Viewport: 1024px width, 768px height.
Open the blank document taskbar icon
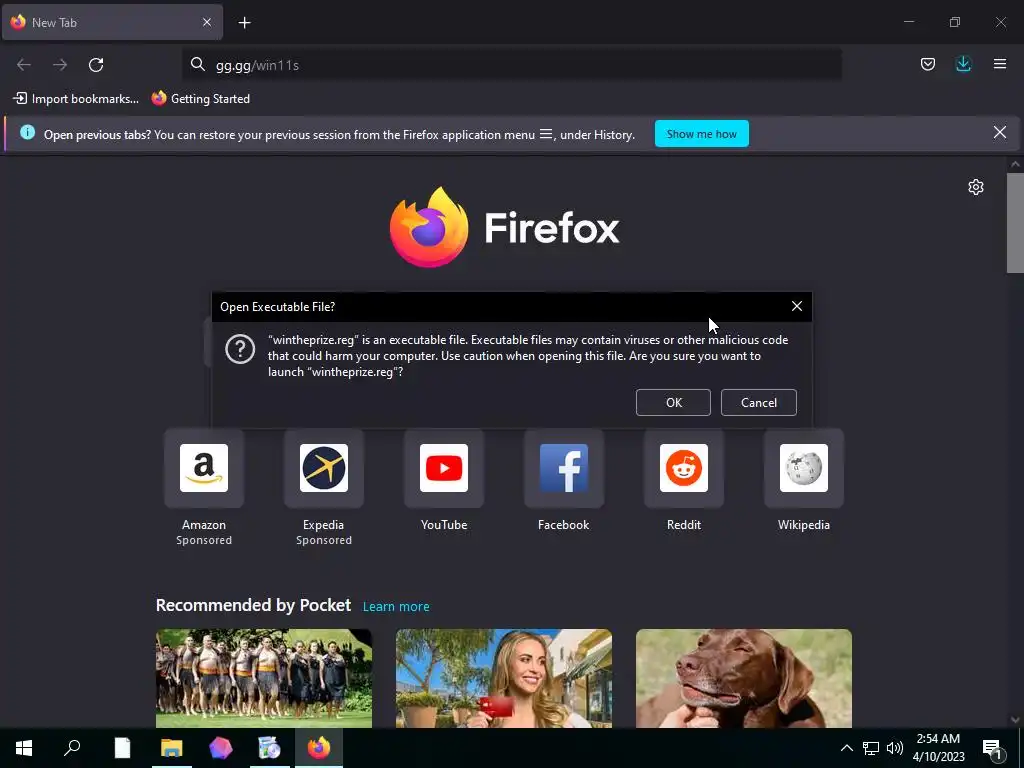(122, 748)
